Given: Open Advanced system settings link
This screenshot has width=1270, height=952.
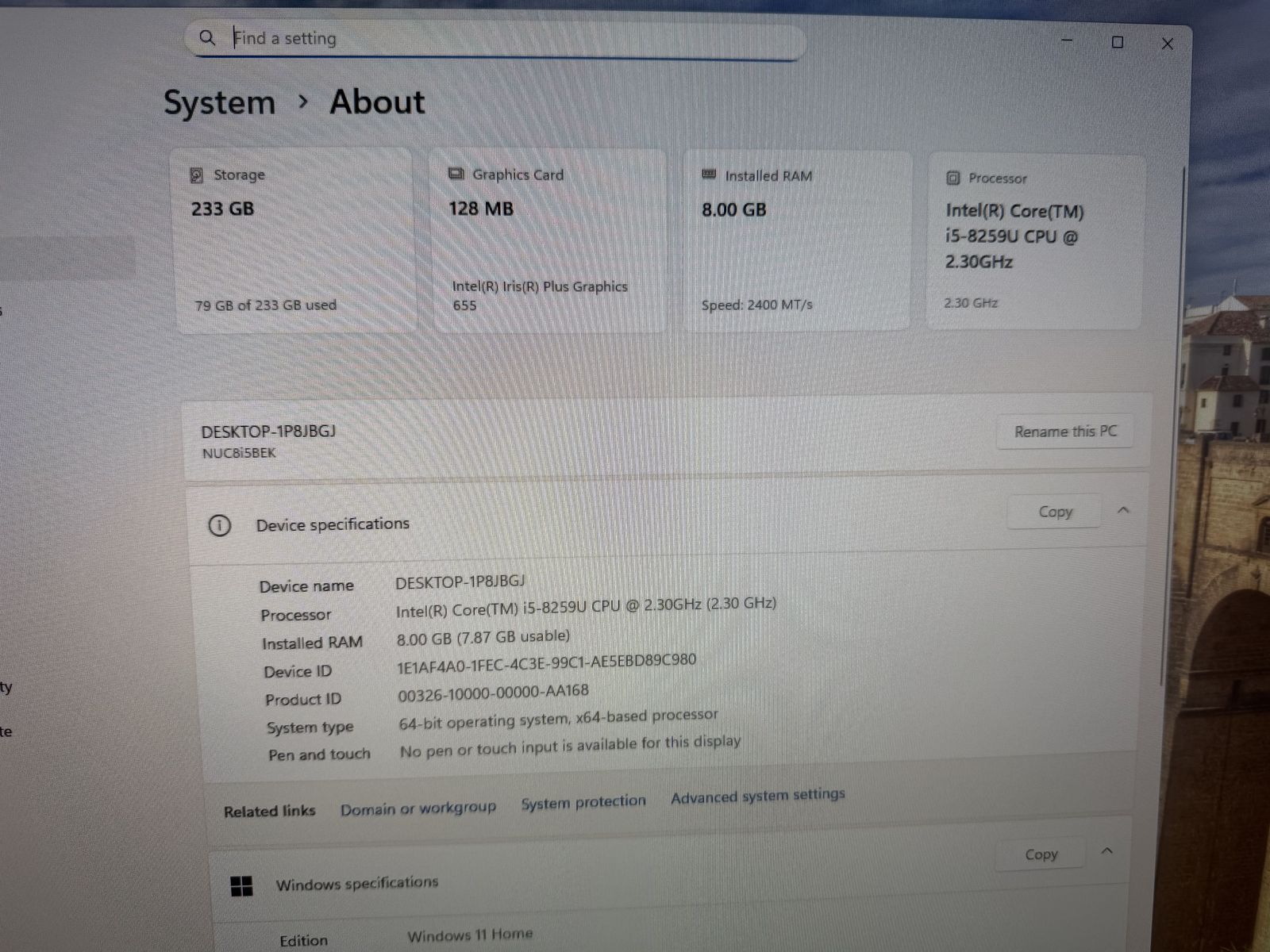Looking at the screenshot, I should click(x=757, y=796).
